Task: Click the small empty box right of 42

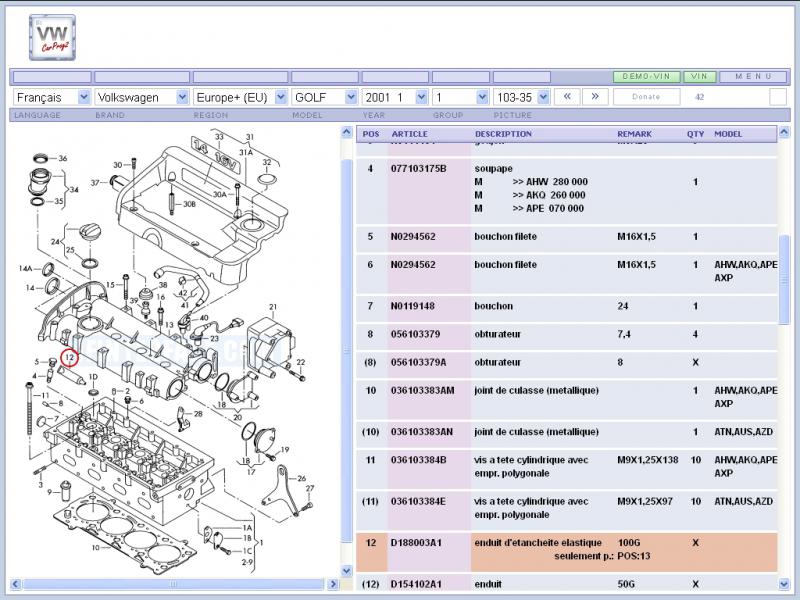Action: pos(778,96)
